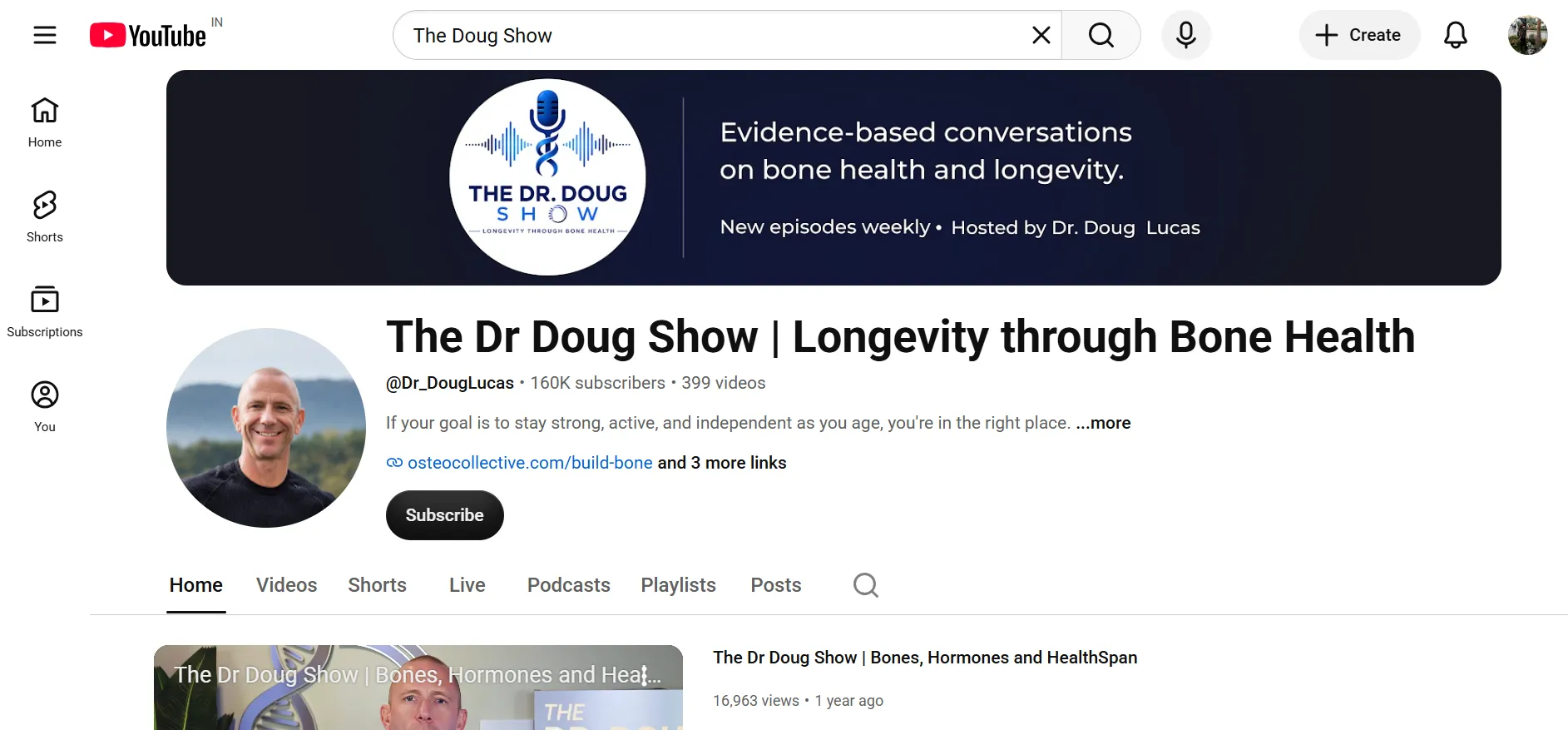This screenshot has height=730, width=1568.
Task: Search within channel using magnifier icon
Action: pyautogui.click(x=866, y=585)
